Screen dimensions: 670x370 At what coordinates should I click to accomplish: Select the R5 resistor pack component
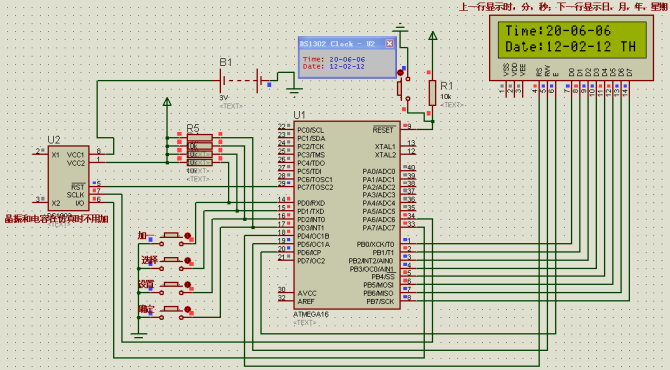(x=200, y=150)
